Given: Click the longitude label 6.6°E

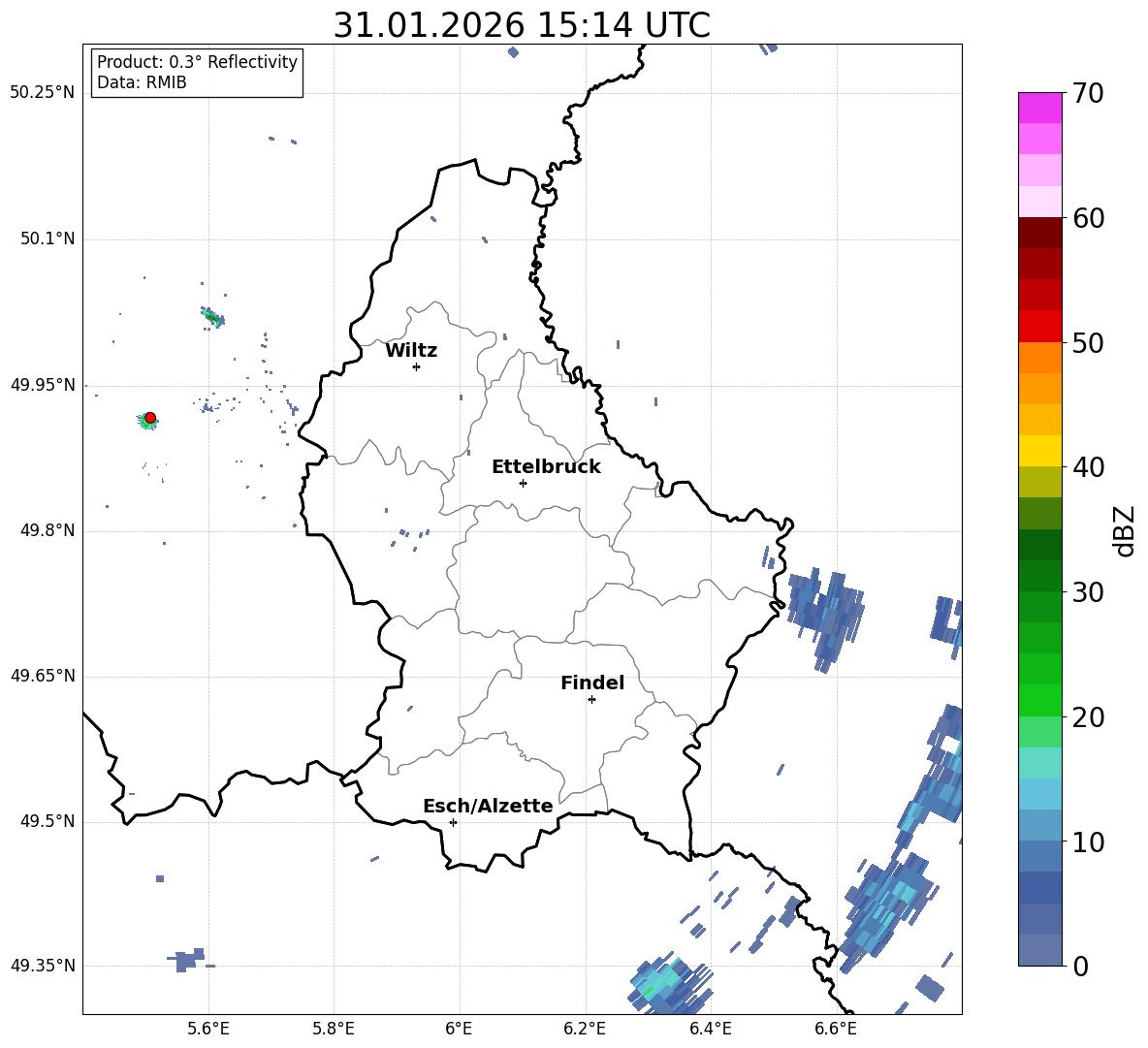Looking at the screenshot, I should (x=836, y=1029).
